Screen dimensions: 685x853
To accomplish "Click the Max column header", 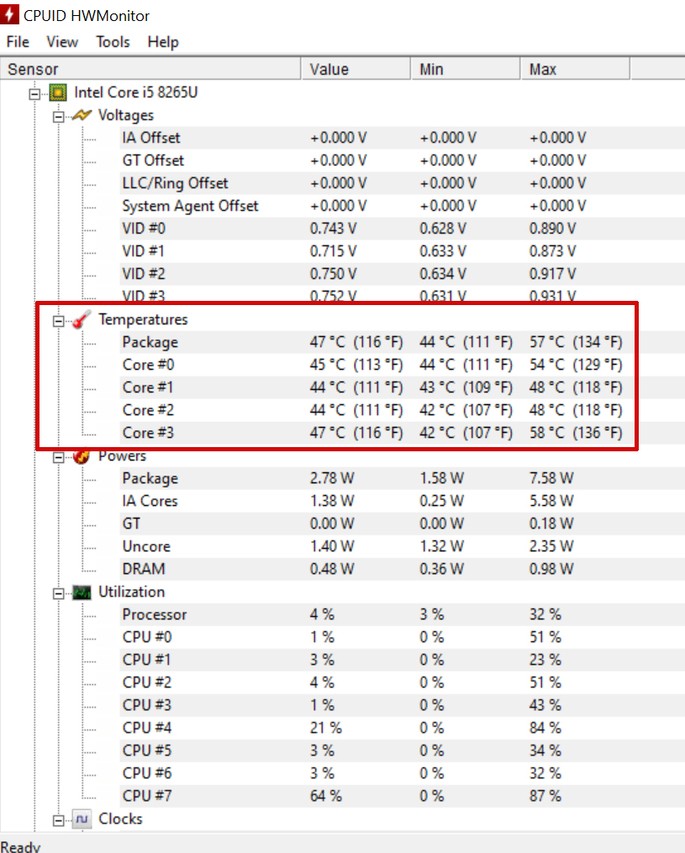I will (573, 69).
